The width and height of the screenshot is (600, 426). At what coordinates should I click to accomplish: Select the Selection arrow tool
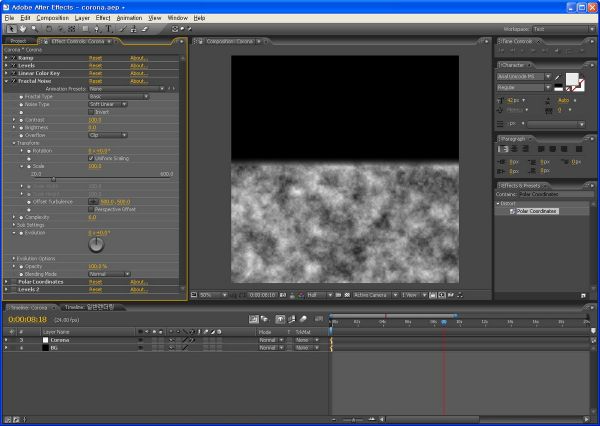pyautogui.click(x=11, y=29)
